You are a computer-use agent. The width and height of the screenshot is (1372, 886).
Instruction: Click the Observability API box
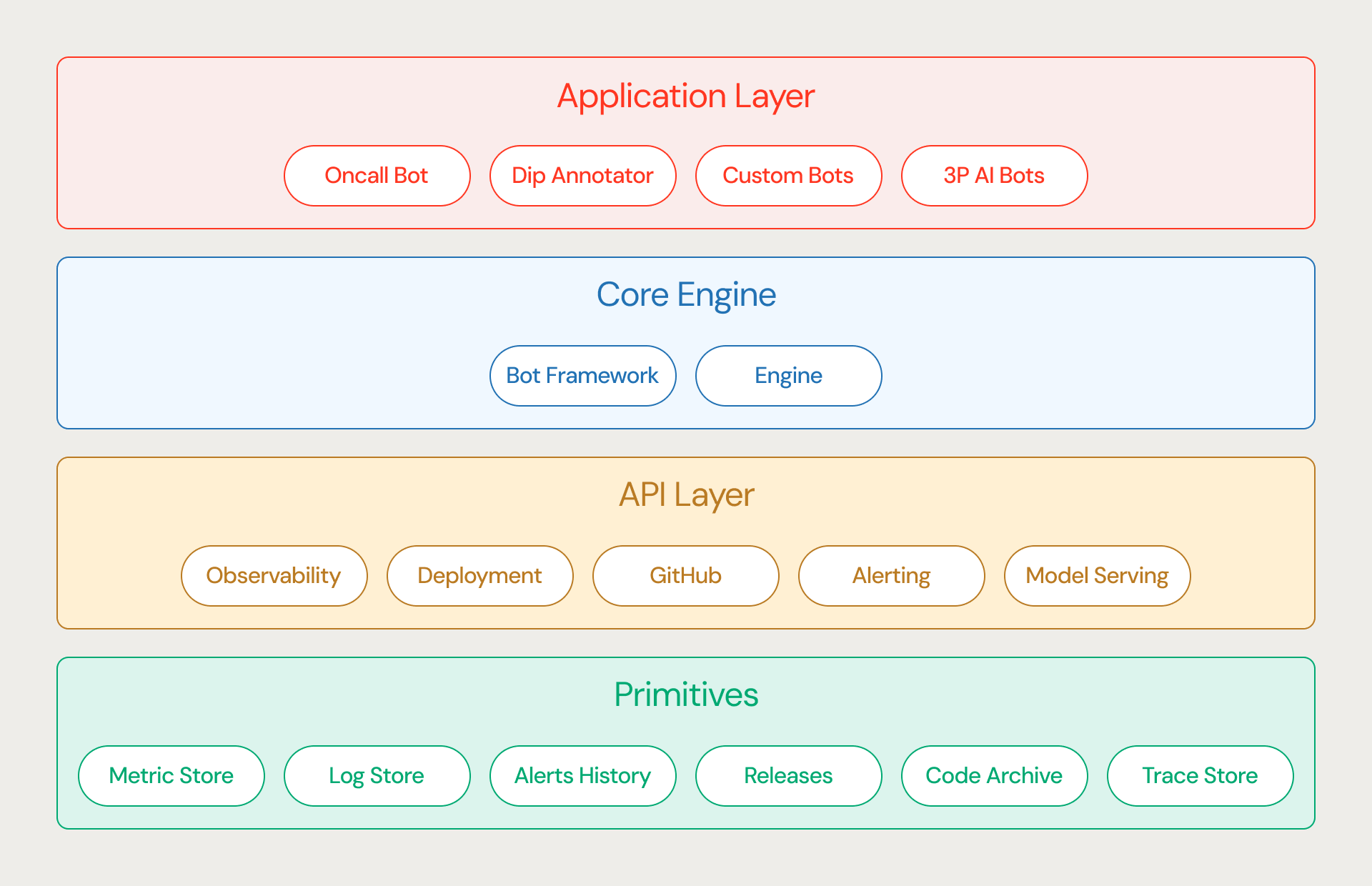click(274, 576)
